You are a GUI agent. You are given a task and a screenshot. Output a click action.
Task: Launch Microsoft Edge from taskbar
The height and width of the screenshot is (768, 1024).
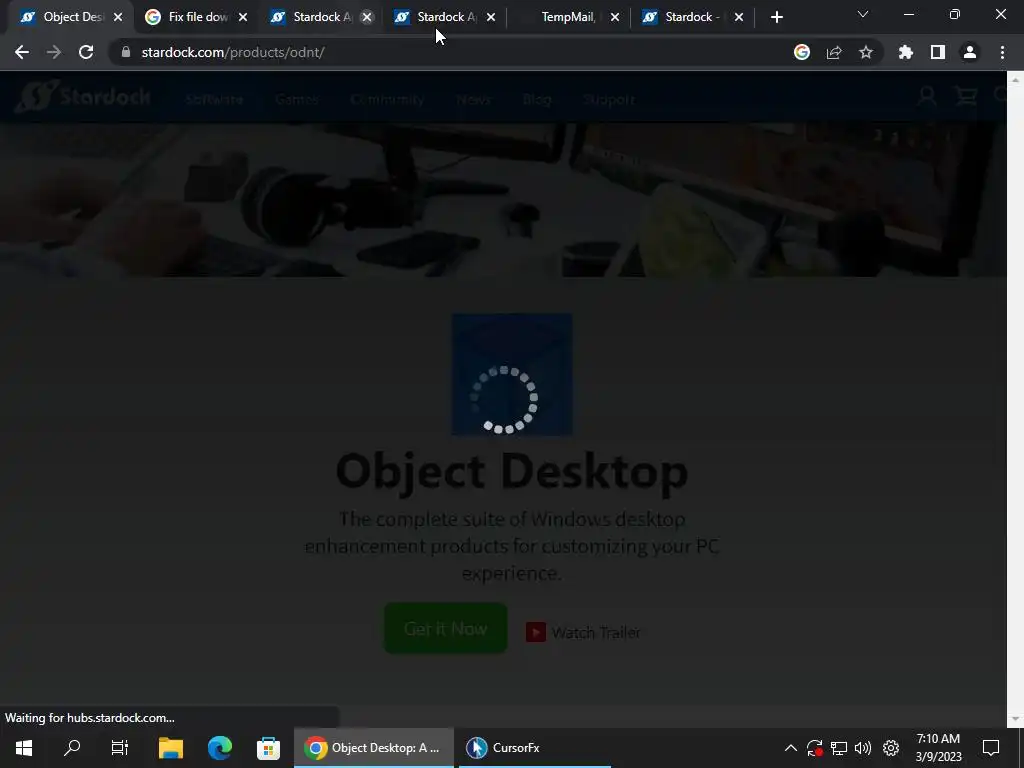pyautogui.click(x=220, y=748)
